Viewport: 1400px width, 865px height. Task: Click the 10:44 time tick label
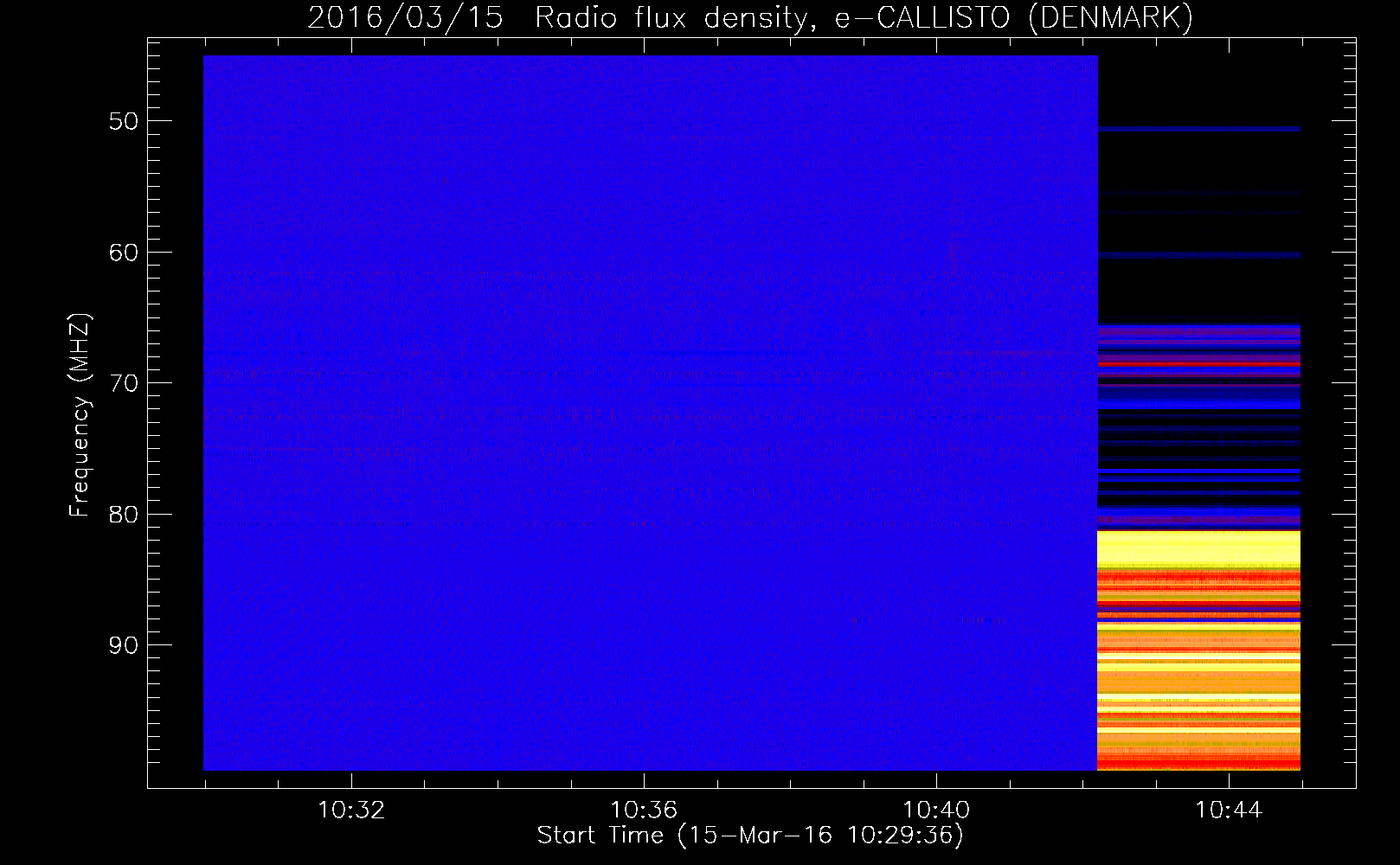coord(1229,811)
